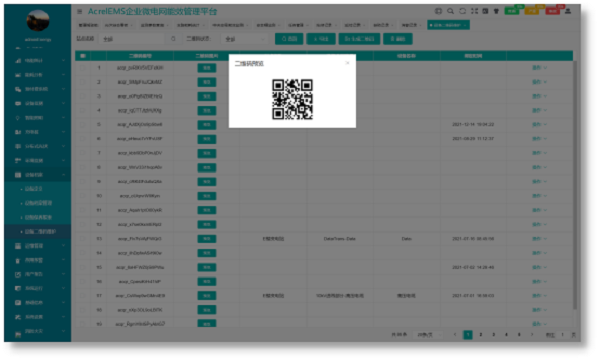The image size is (600, 360).
Task: Close the QR code preview dialog
Action: [x=347, y=63]
